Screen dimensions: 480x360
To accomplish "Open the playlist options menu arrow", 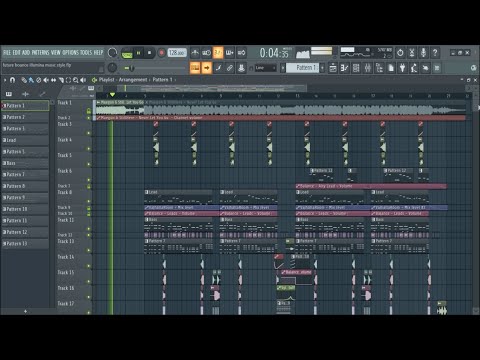I will [x=5, y=80].
